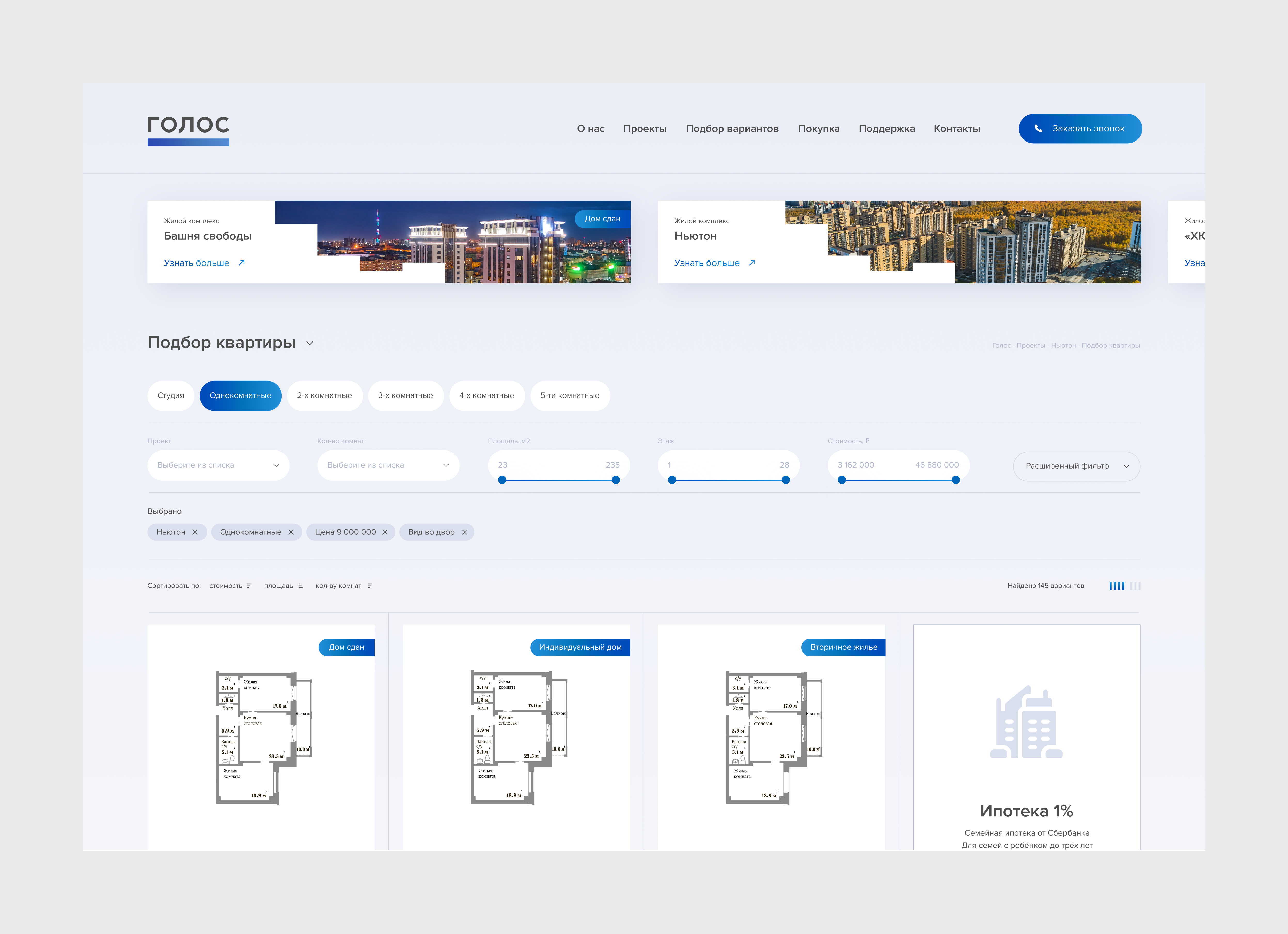Click maximum handle of Площадь slider
1288x934 pixels.
tap(616, 480)
